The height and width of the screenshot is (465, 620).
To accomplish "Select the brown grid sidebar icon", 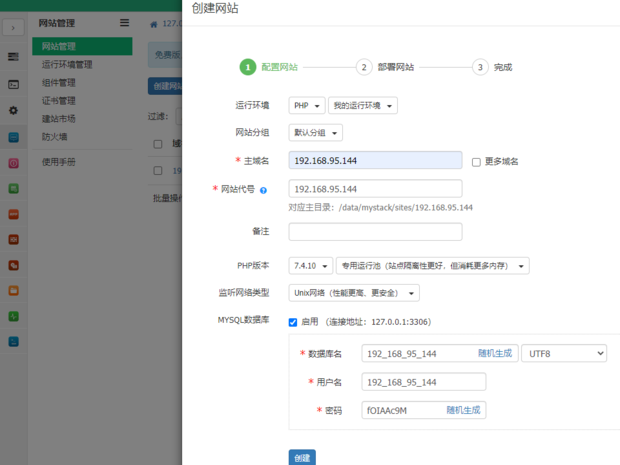I will [x=13, y=240].
